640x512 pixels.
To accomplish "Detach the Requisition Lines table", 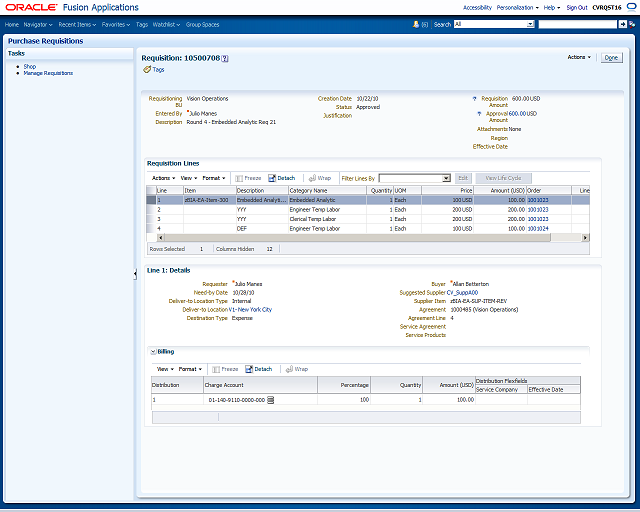I will point(282,178).
